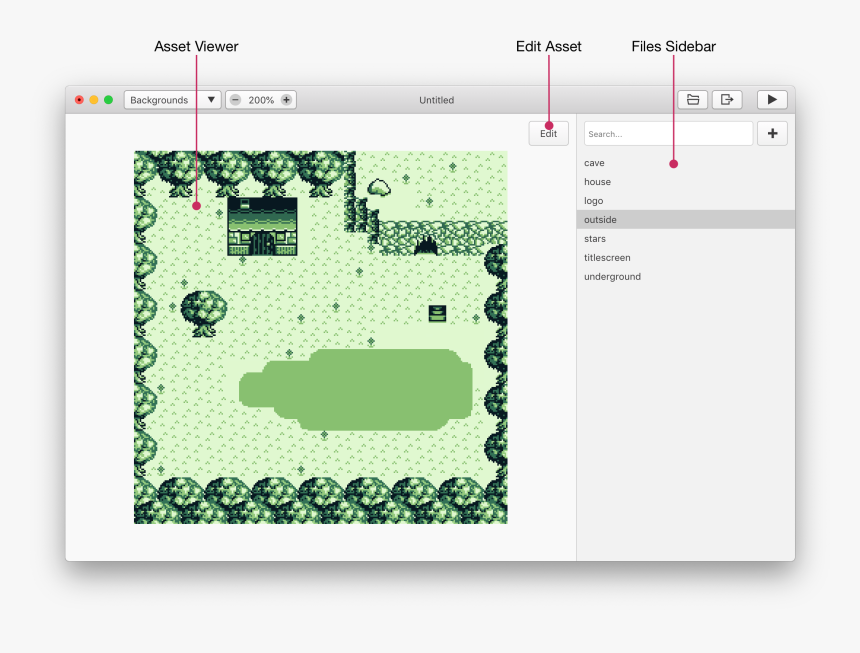Close the window with the red button
The height and width of the screenshot is (653, 860).
click(x=80, y=100)
